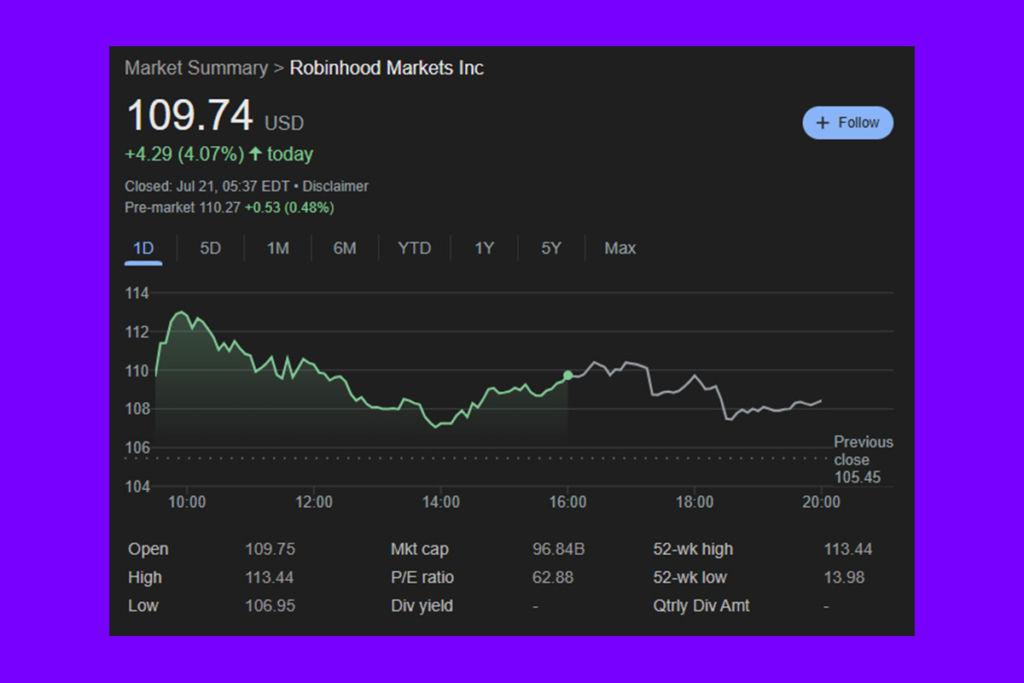Open the 5Y chart range tab
Screen dimensions: 1024x683
click(551, 248)
